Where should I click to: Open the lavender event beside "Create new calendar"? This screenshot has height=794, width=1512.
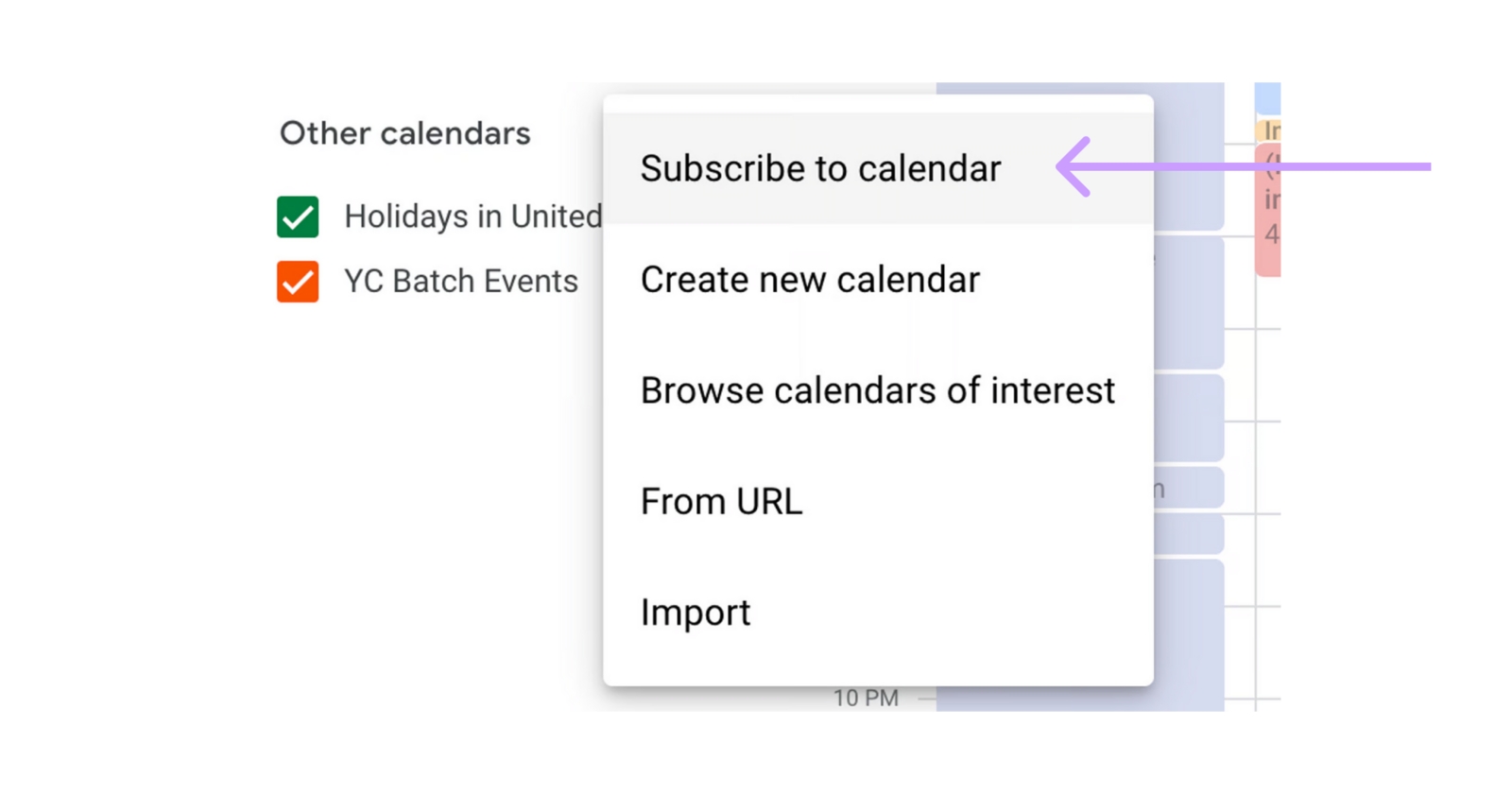1188,302
